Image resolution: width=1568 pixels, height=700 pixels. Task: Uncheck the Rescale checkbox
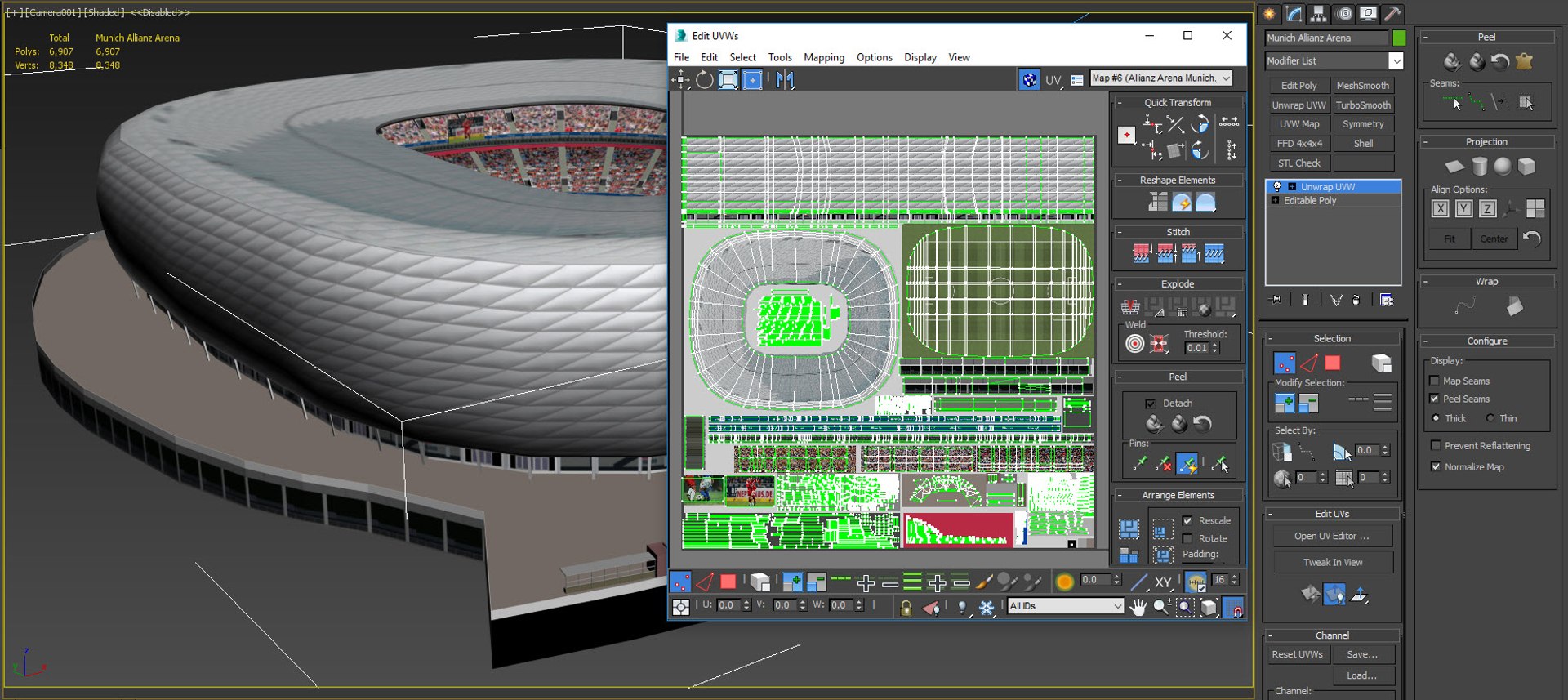[x=1187, y=520]
